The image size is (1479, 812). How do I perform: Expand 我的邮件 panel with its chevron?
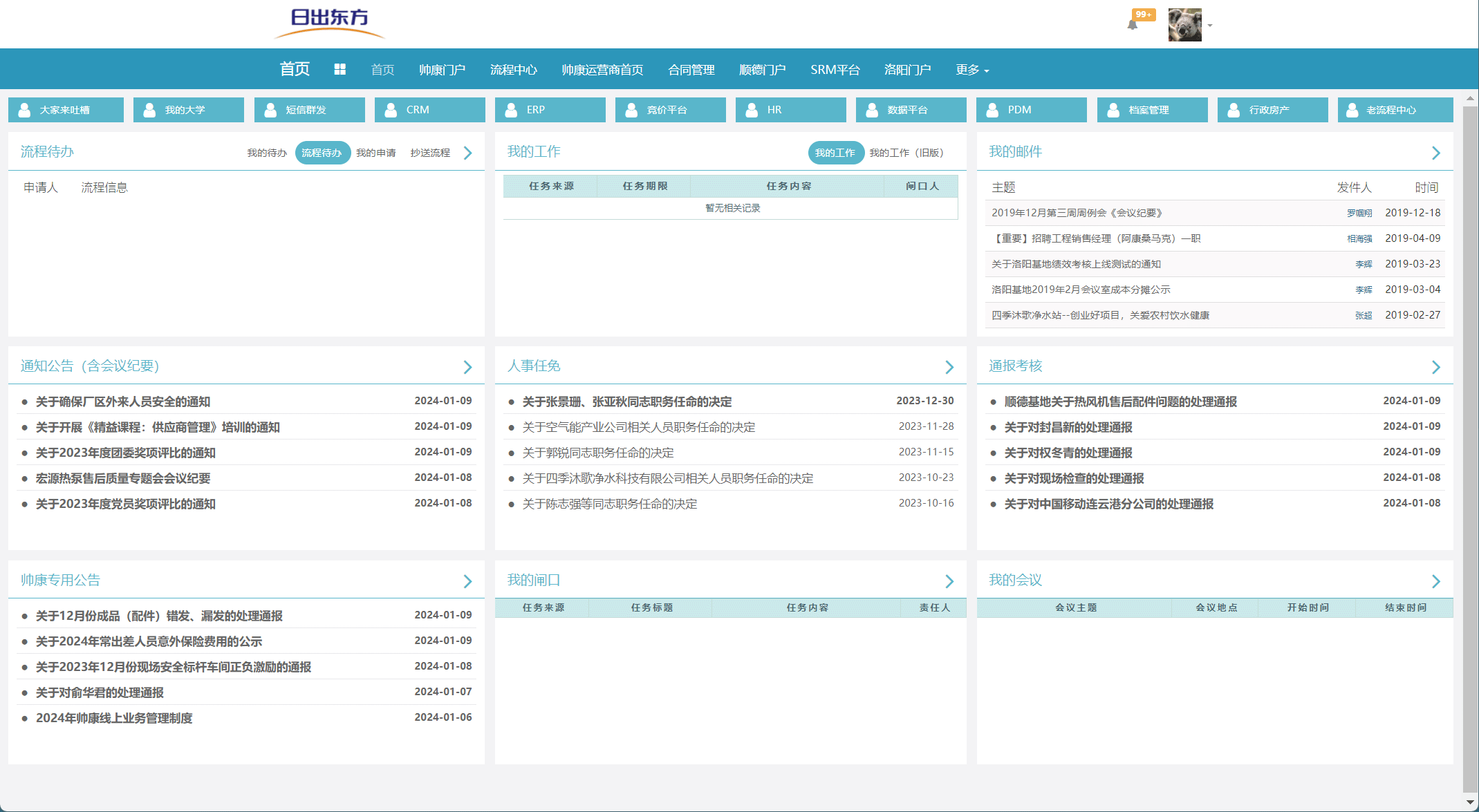(x=1435, y=153)
